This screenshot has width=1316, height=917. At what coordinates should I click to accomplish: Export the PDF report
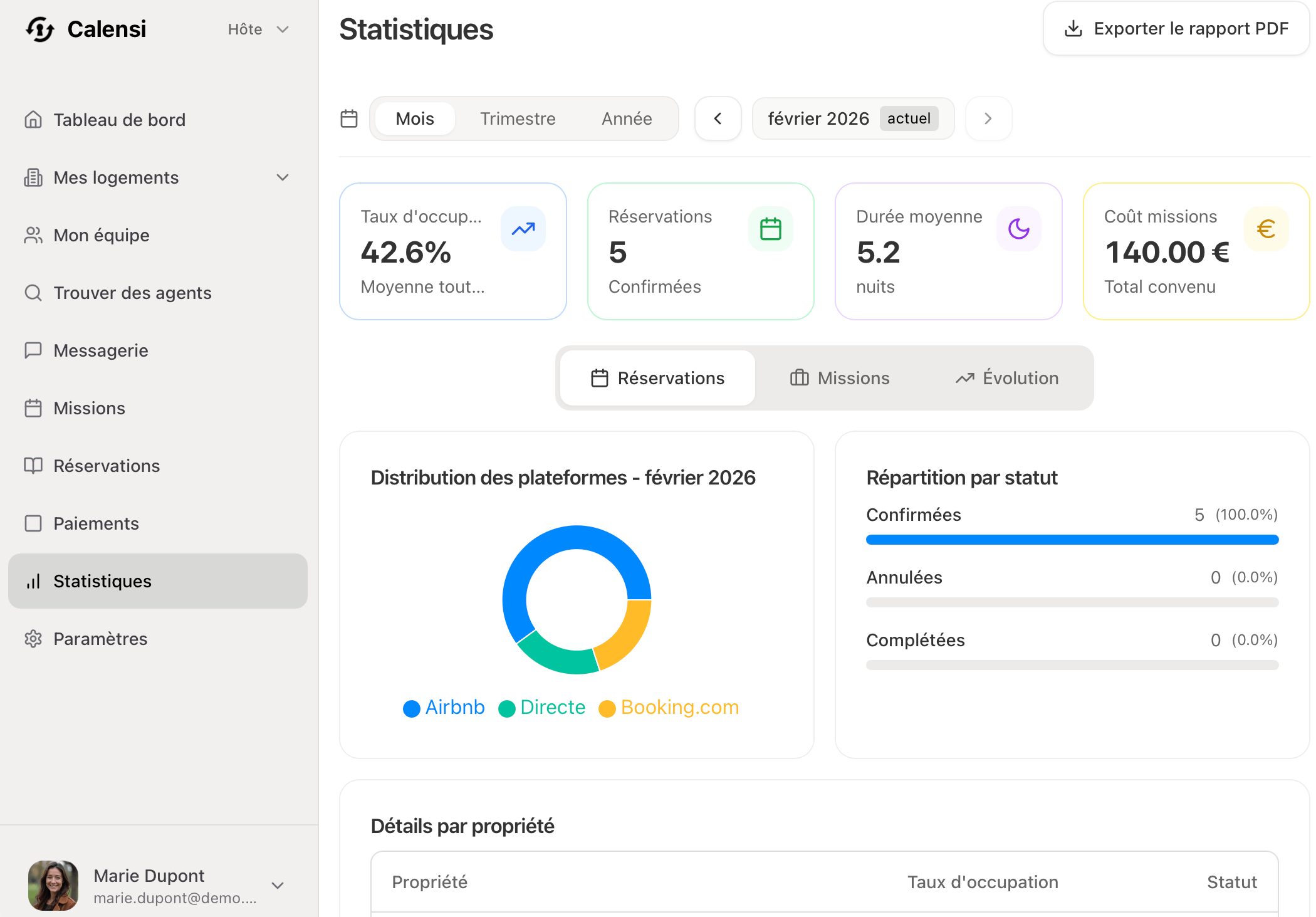point(1176,29)
